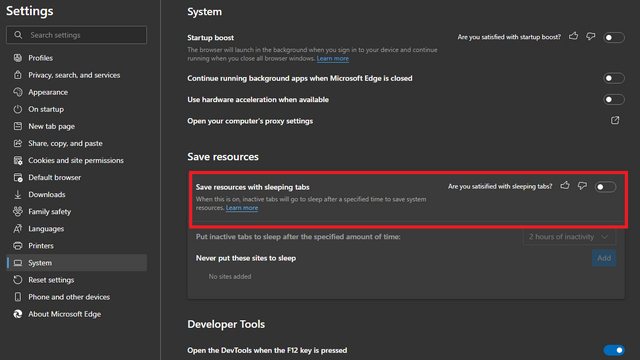The height and width of the screenshot is (360, 640).
Task: Click the Downloads arrow icon
Action: coord(18,195)
